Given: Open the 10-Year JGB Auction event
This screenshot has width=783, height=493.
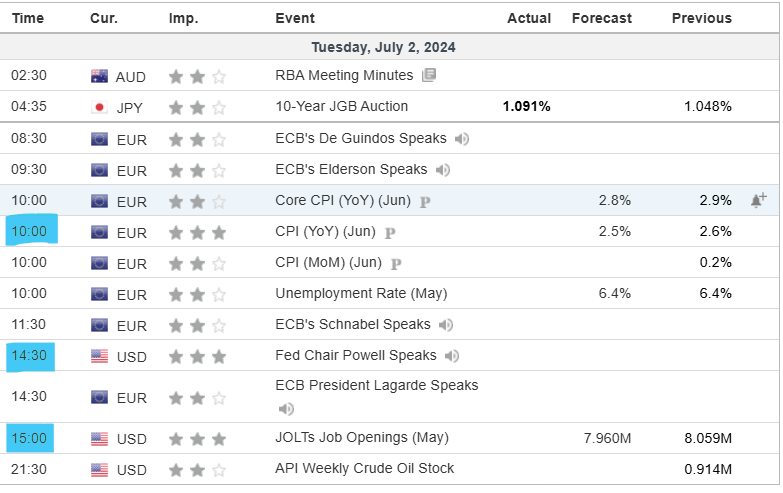Looking at the screenshot, I should pos(341,106).
